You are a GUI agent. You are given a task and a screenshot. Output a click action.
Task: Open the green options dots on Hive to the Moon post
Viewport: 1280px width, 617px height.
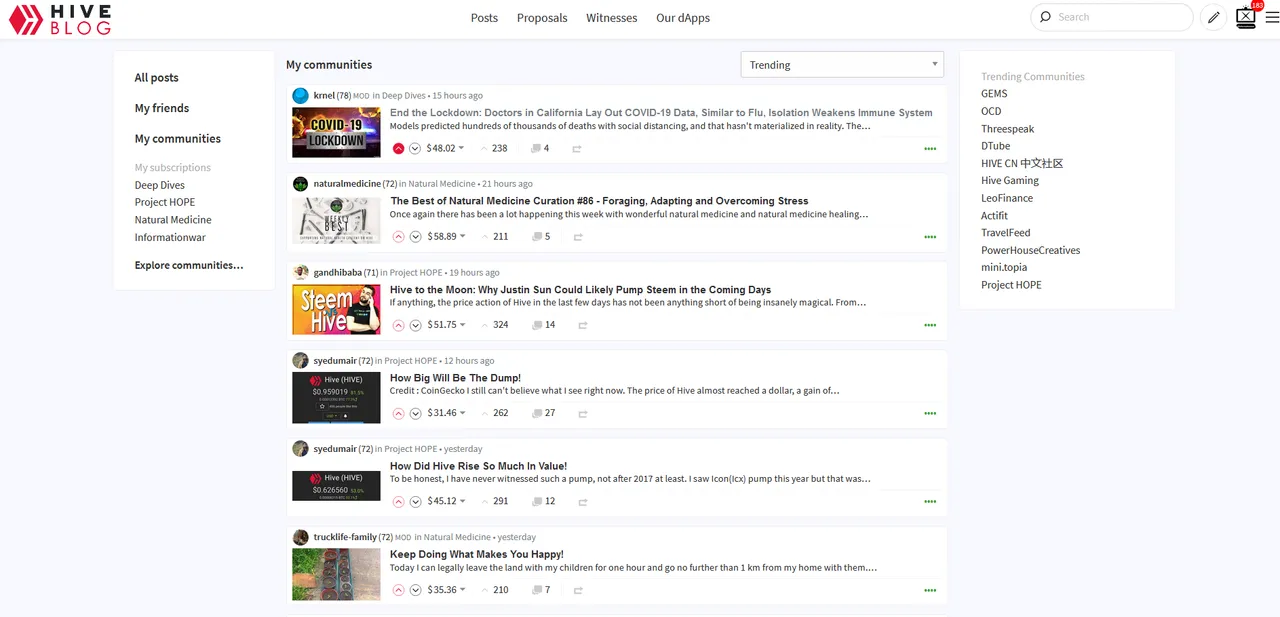[x=930, y=325]
